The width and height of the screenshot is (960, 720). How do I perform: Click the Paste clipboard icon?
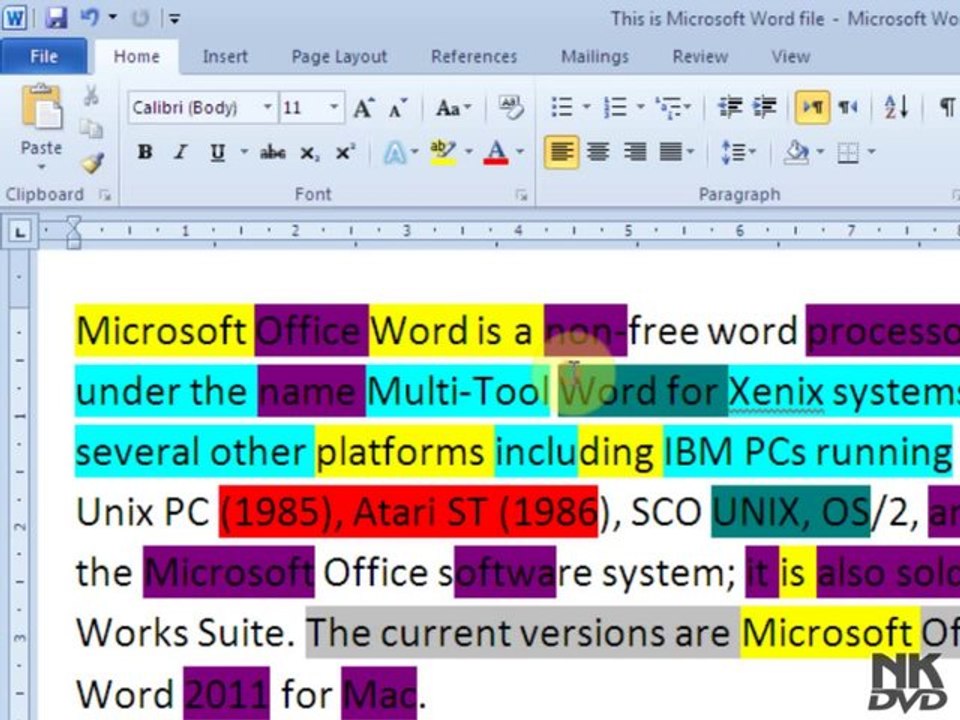tap(42, 108)
